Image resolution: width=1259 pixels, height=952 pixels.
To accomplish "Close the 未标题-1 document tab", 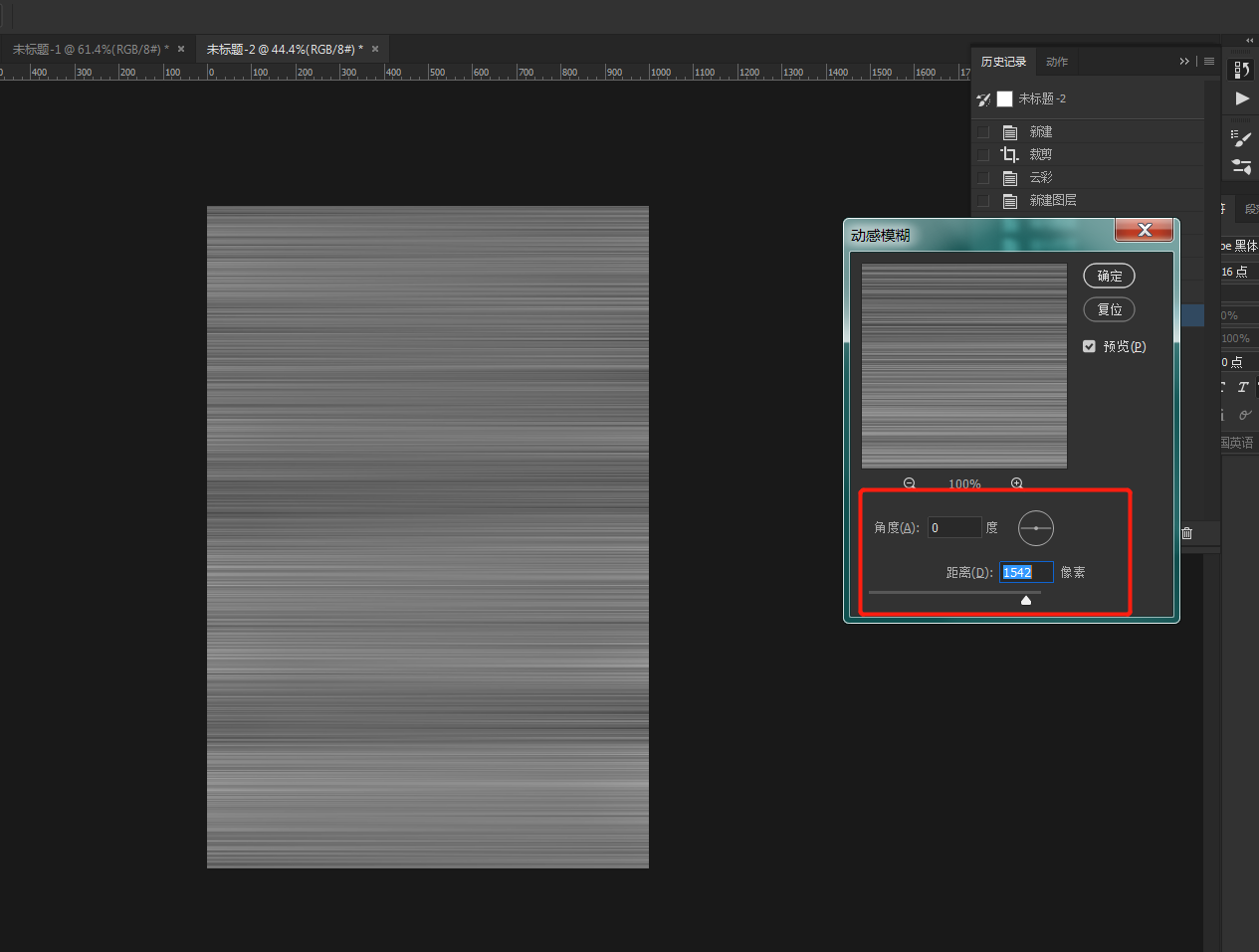I will 181,49.
